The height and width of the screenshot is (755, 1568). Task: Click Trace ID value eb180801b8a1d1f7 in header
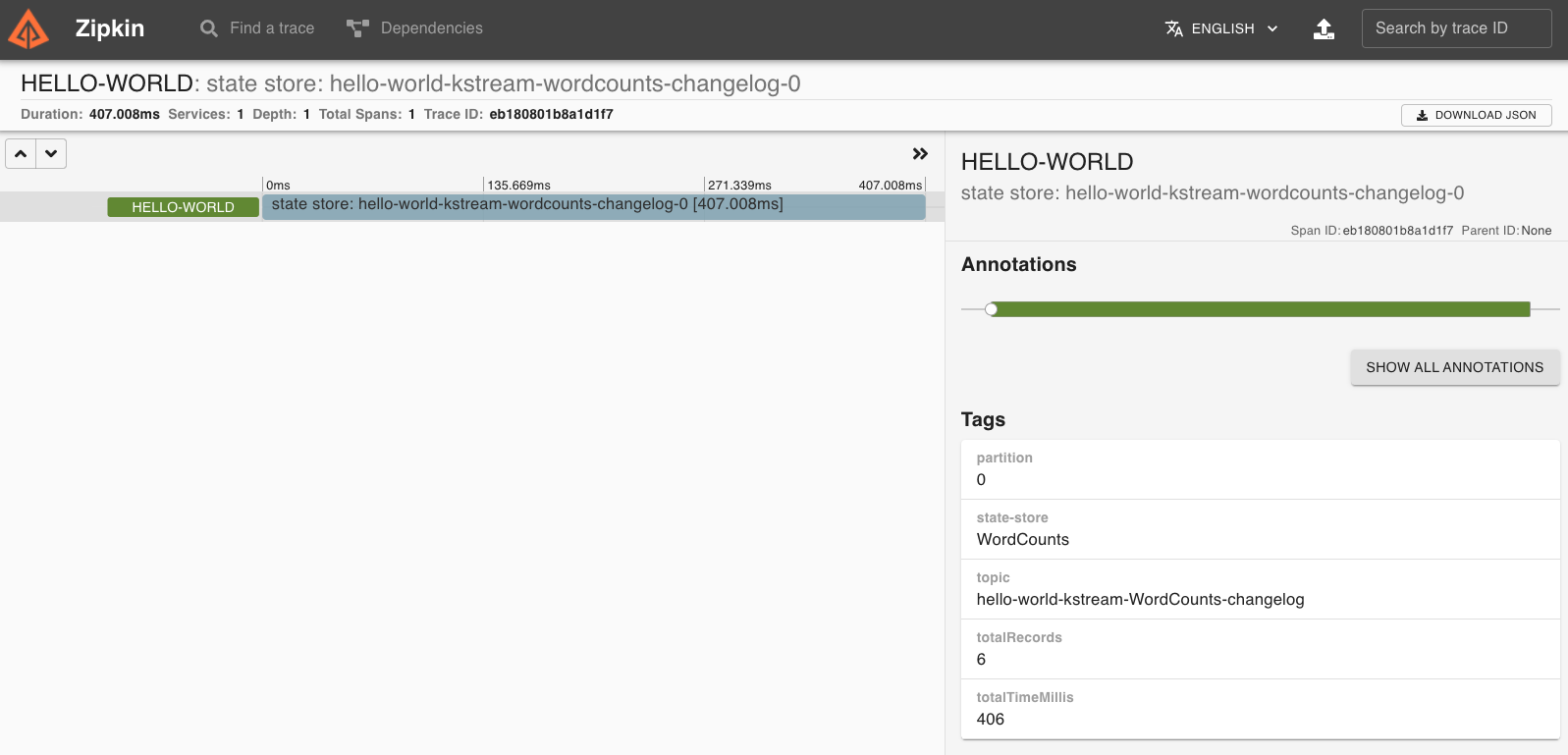551,114
